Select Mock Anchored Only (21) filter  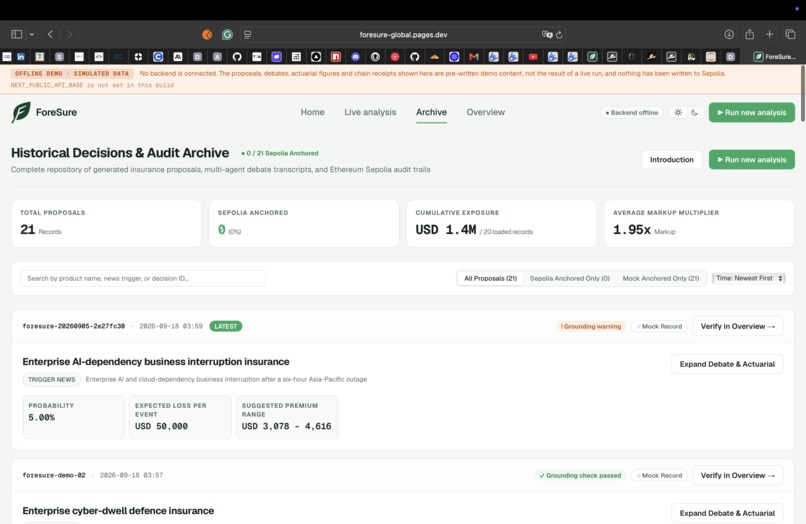661,278
